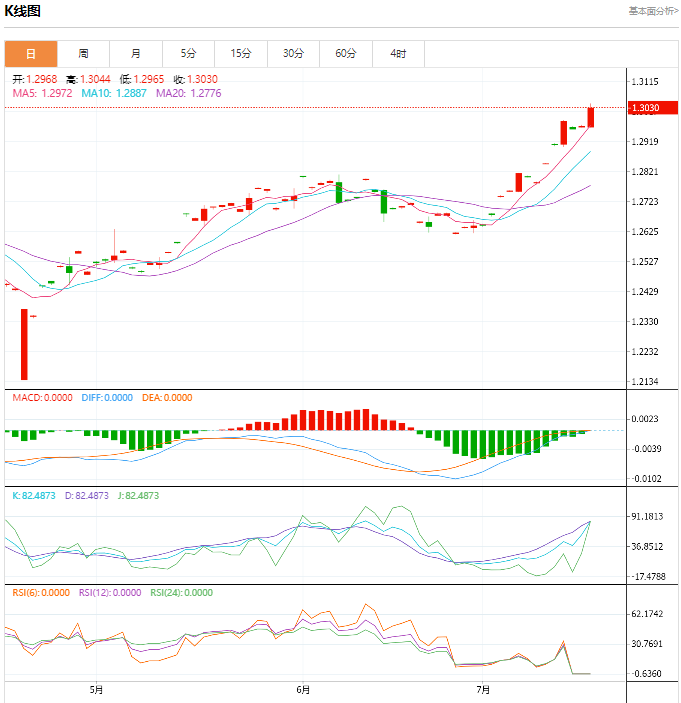Click the MA5: 1.2972 legend label
This screenshot has height=703, width=681.
click(42, 93)
